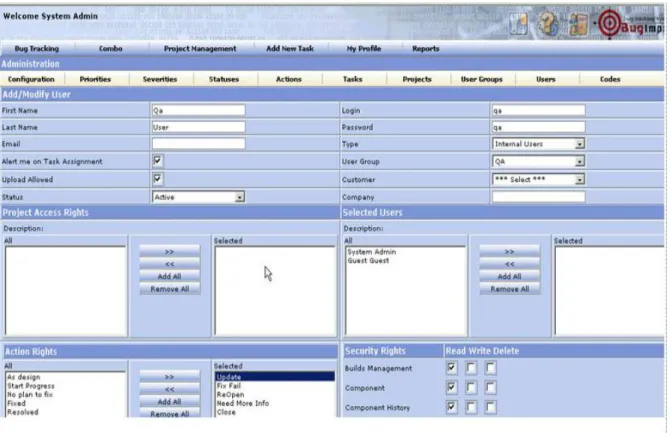Click << button in Project Access Rights

pos(169,264)
